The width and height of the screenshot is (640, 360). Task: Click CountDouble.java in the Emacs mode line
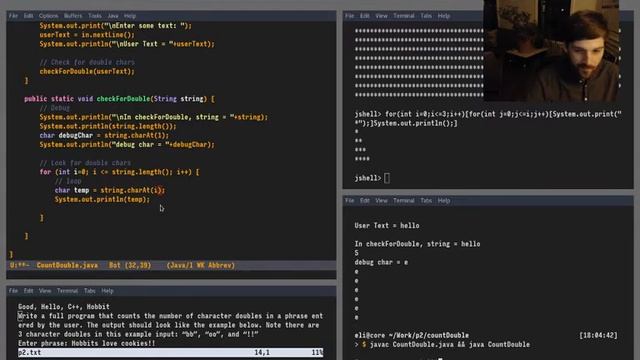coord(67,265)
